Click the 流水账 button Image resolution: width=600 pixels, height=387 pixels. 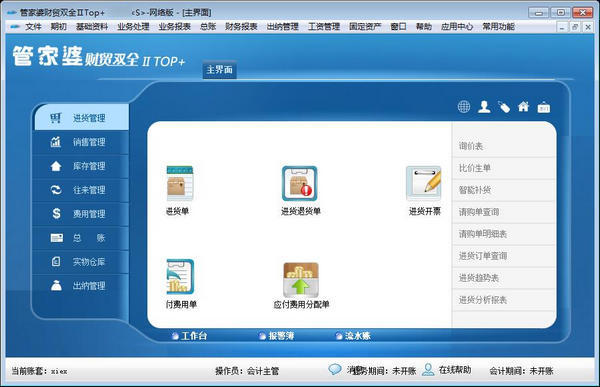(353, 336)
